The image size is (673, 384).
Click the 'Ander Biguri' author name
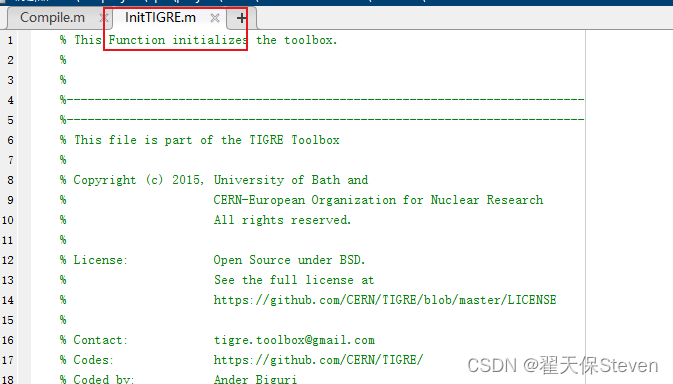point(255,379)
